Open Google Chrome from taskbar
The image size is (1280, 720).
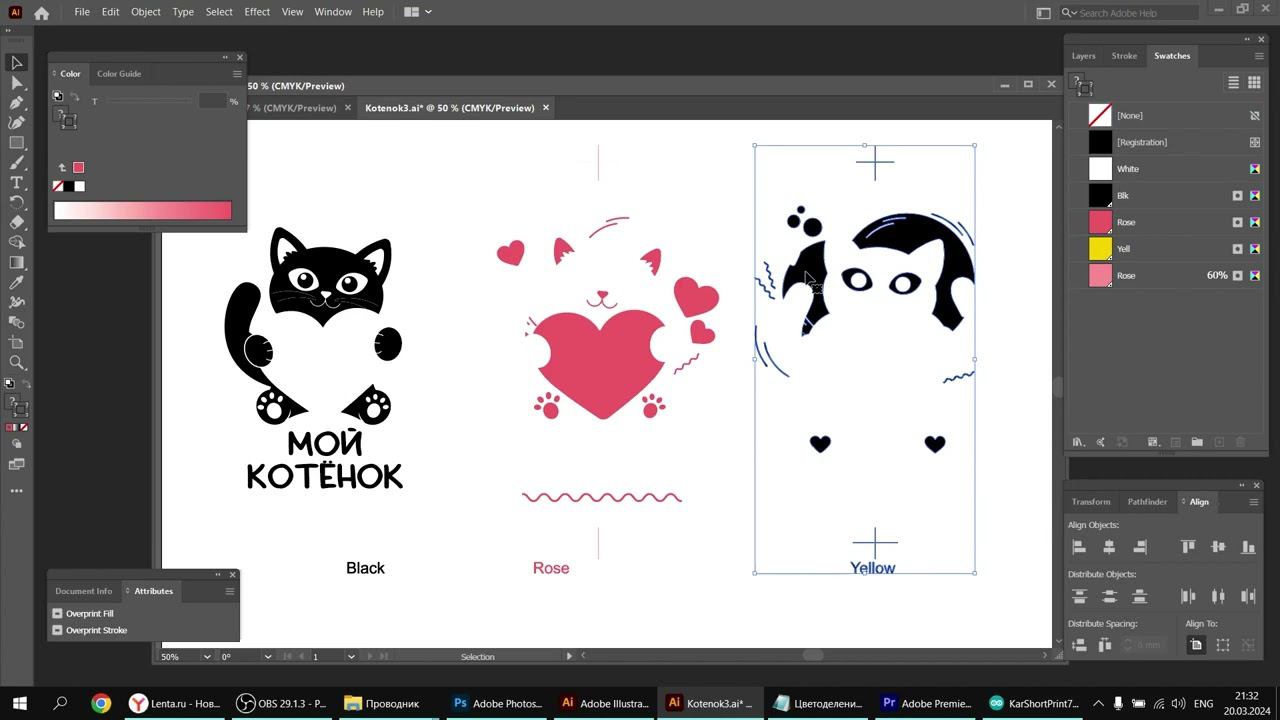tap(101, 703)
